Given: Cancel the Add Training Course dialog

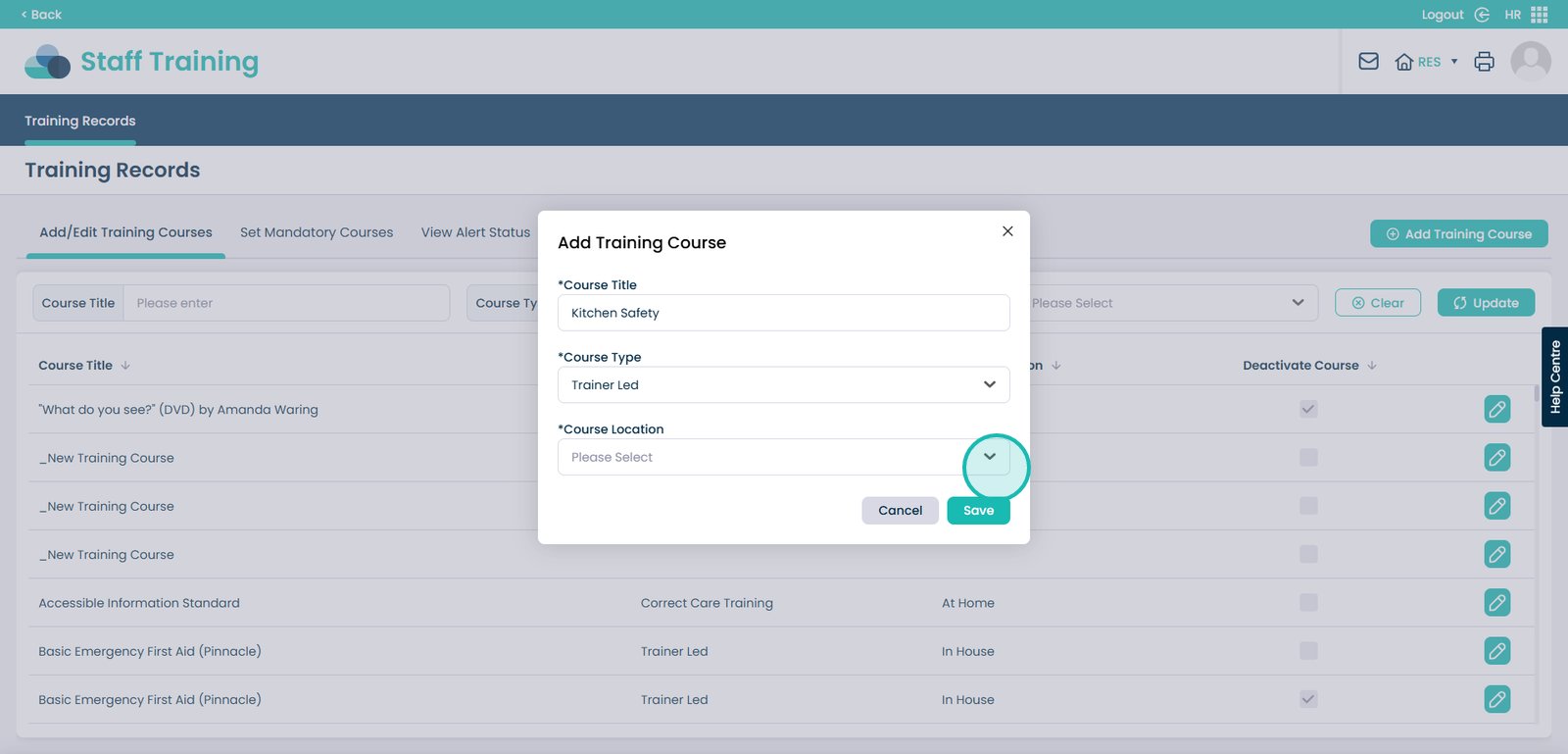Looking at the screenshot, I should (x=901, y=510).
